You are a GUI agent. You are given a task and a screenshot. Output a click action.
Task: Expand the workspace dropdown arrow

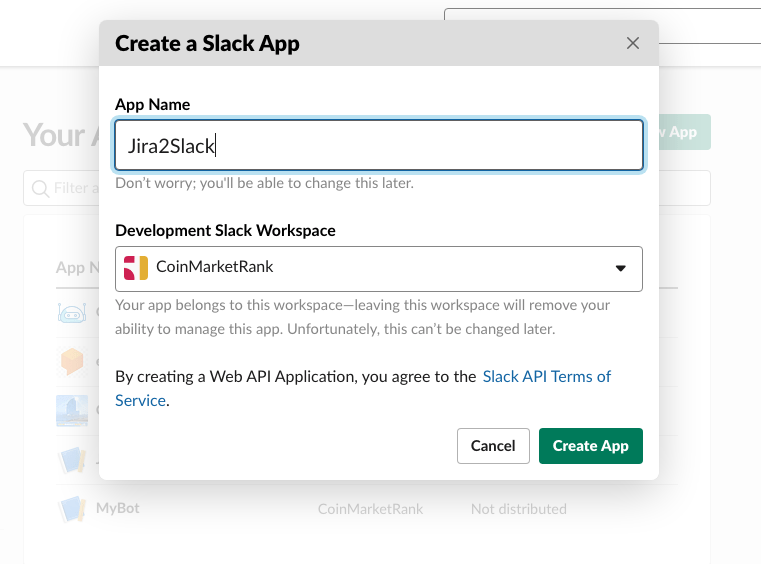point(620,268)
